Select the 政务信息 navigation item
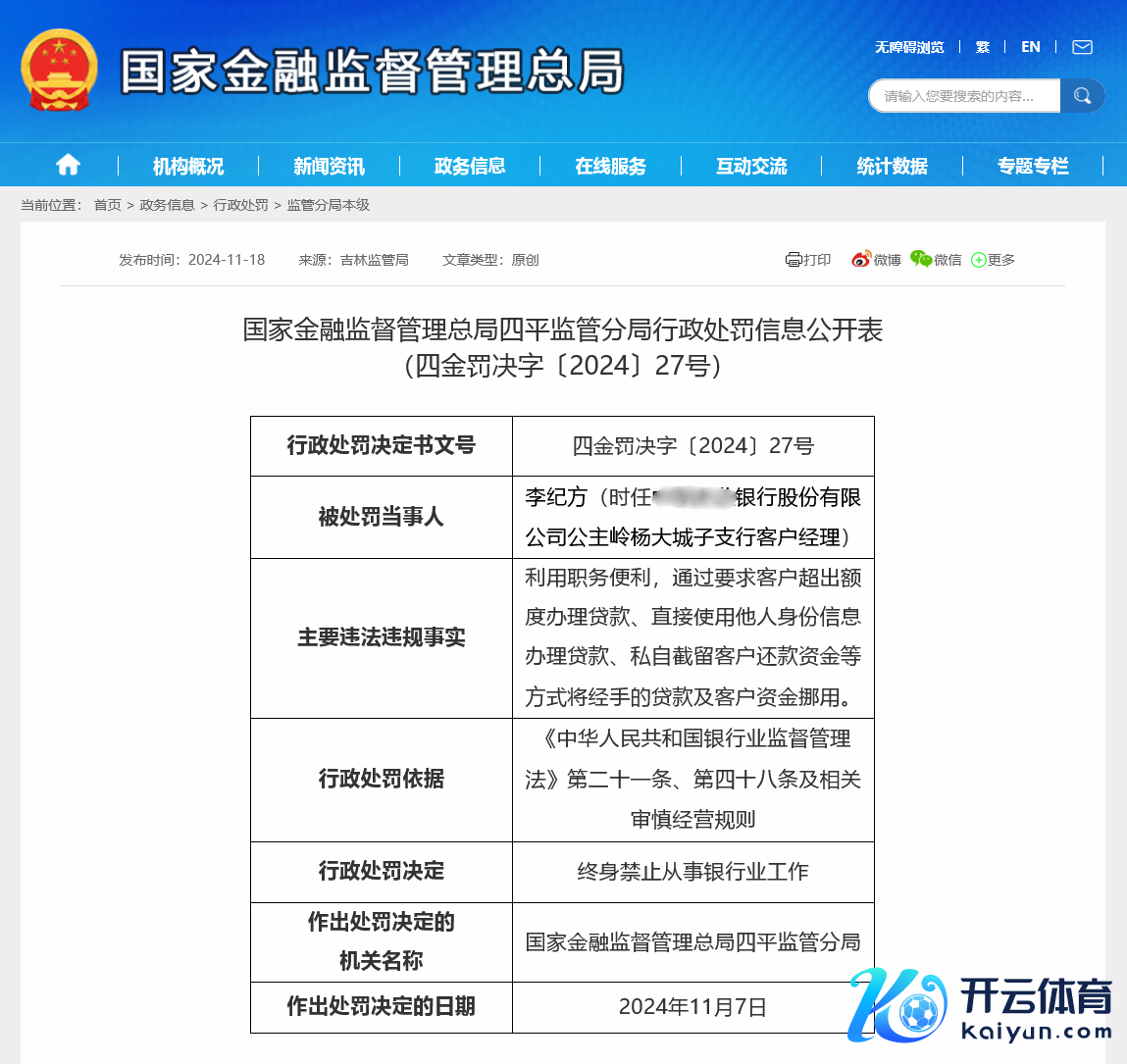 [470, 166]
